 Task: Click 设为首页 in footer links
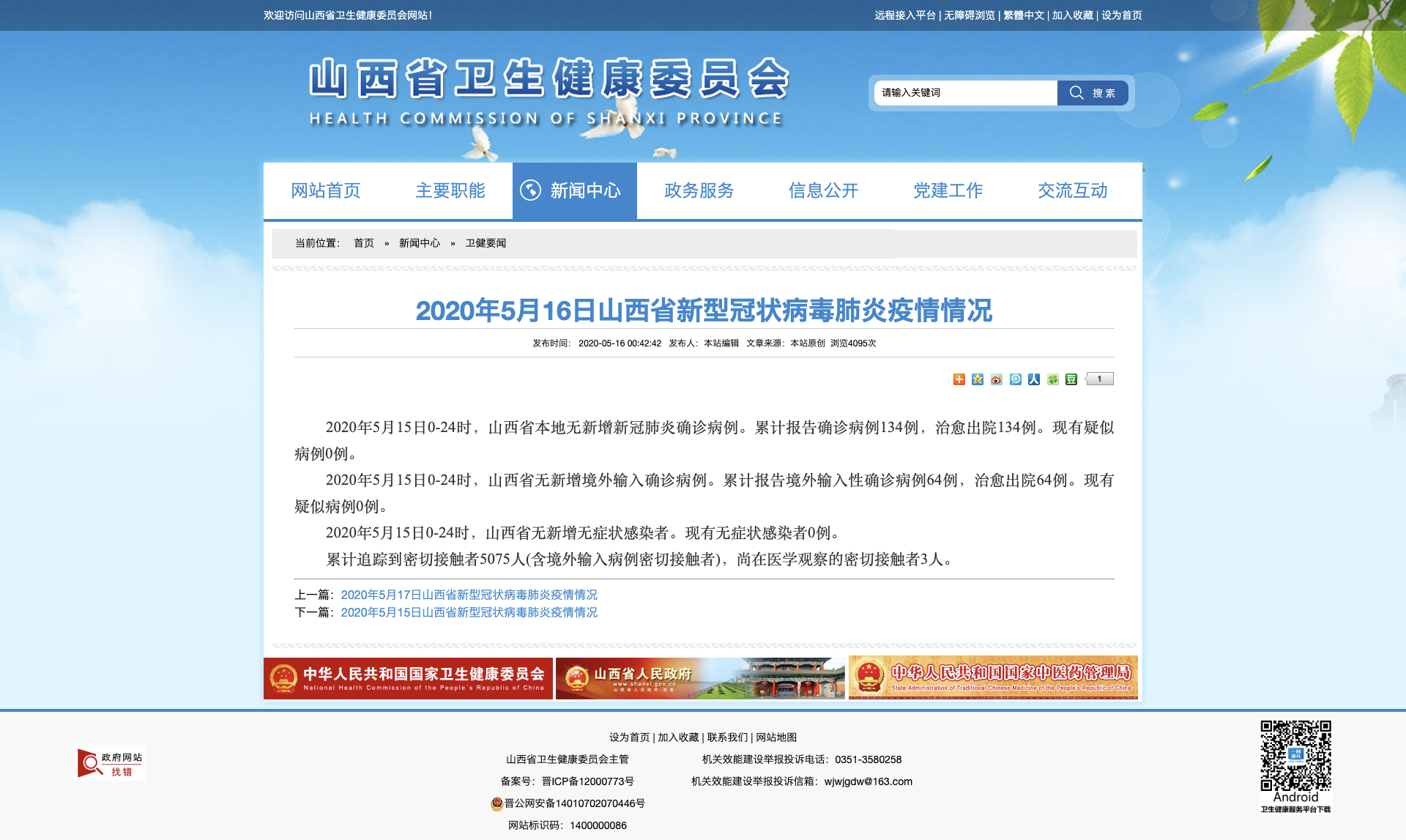point(630,737)
